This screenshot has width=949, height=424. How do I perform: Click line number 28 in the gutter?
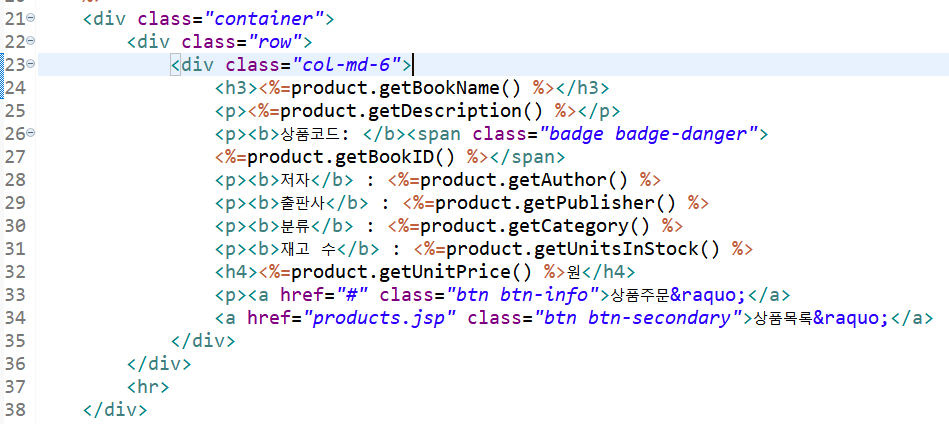tap(16, 180)
